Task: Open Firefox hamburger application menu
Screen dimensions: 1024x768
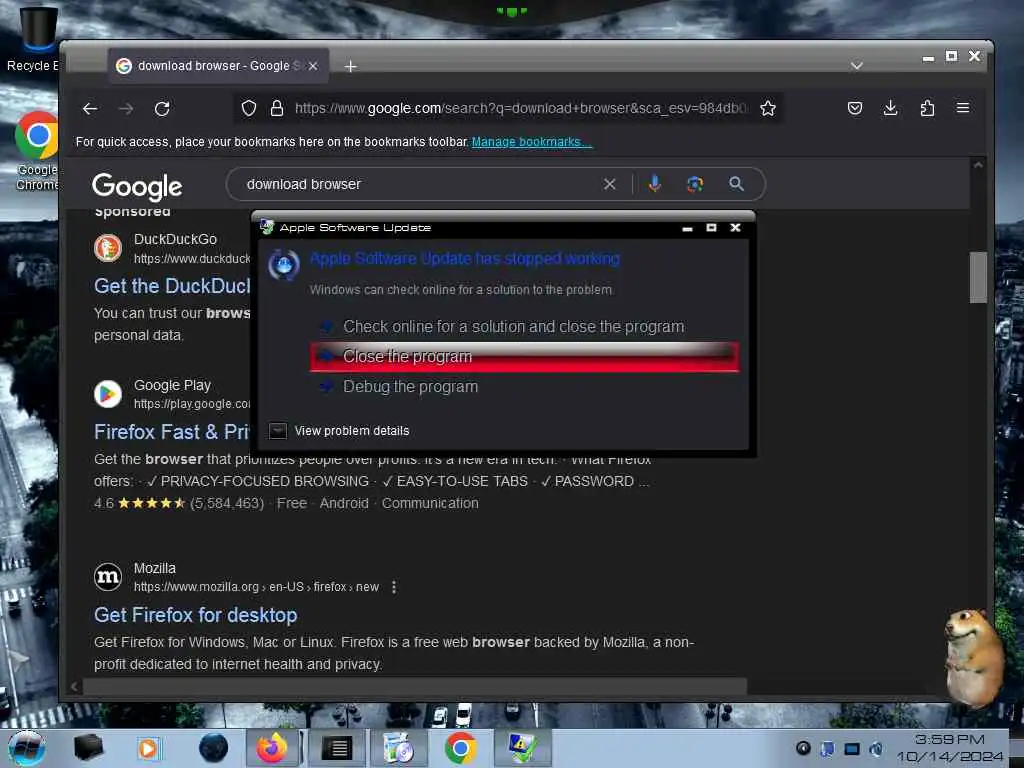Action: point(963,108)
